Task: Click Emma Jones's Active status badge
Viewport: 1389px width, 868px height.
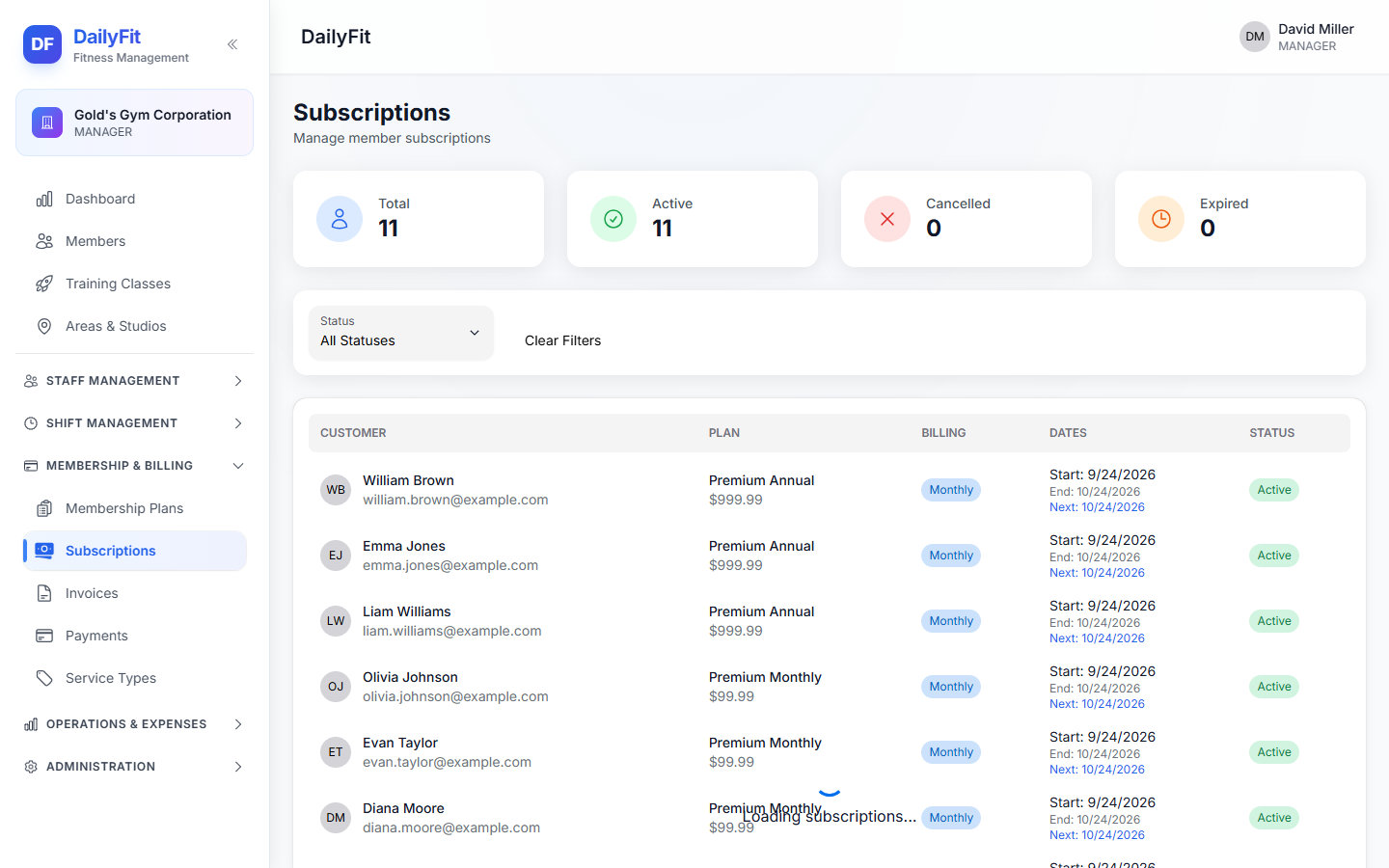Action: (x=1274, y=556)
